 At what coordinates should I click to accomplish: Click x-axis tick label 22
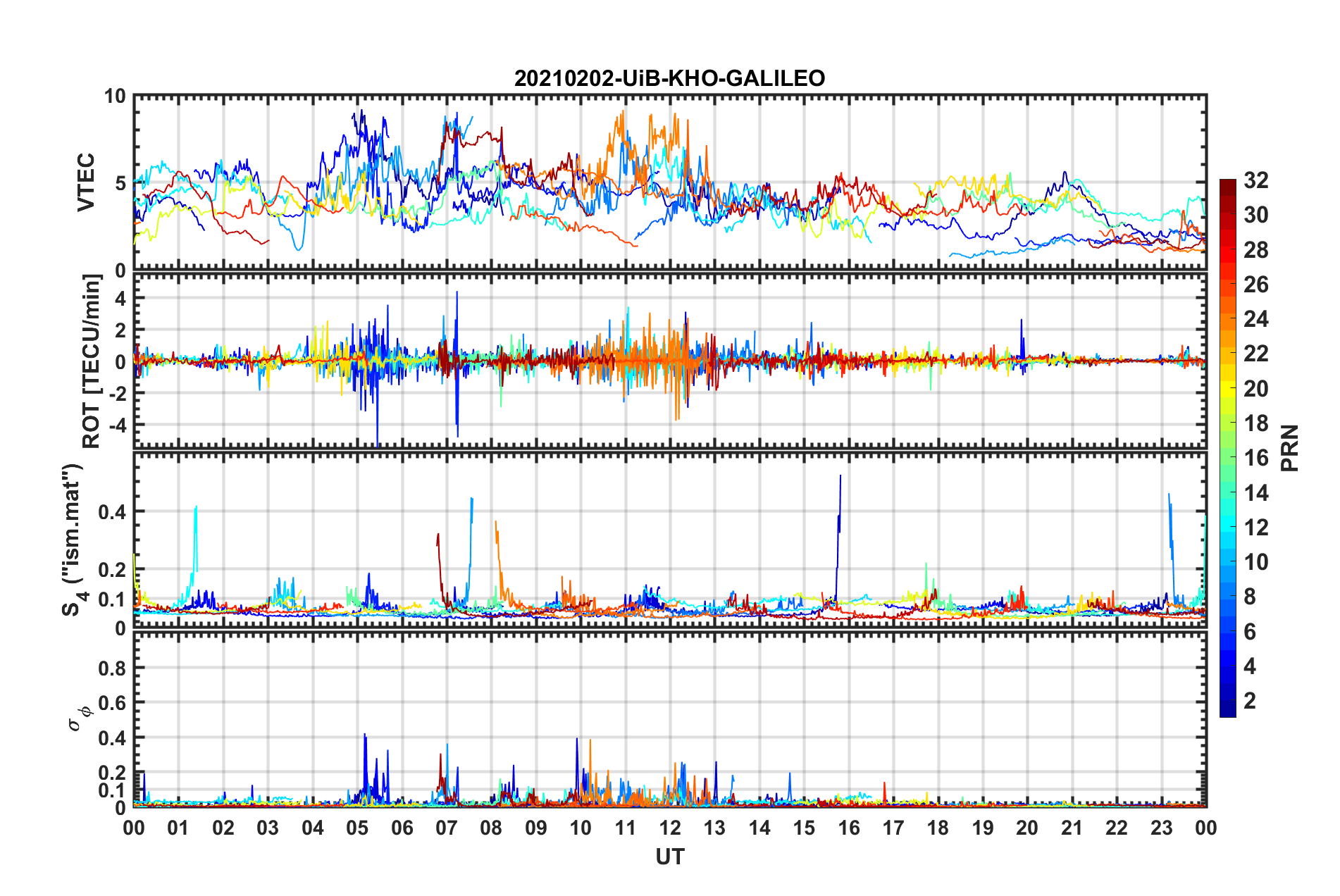[1117, 828]
